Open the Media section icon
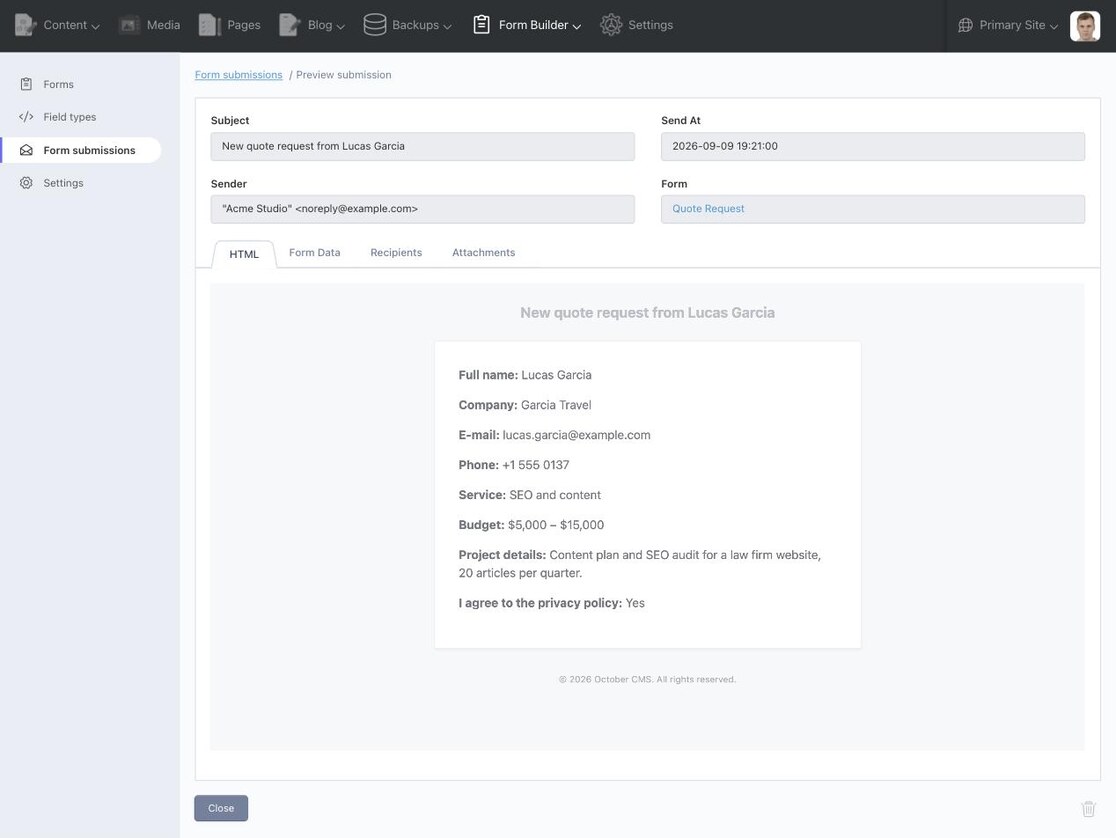Screen dimensions: 1116x838 (x=129, y=25)
